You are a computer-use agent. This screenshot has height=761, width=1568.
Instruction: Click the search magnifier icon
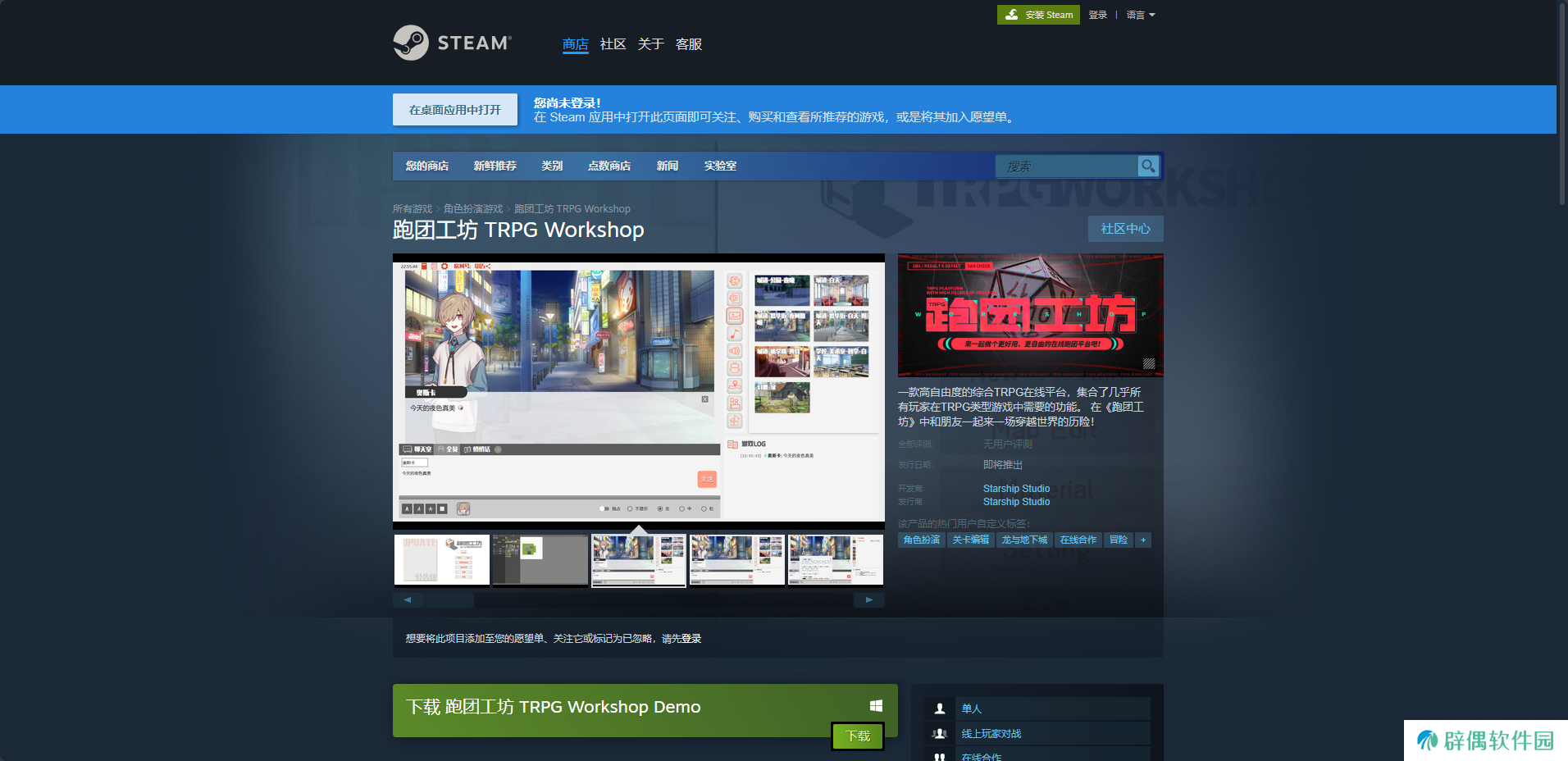pos(1148,166)
